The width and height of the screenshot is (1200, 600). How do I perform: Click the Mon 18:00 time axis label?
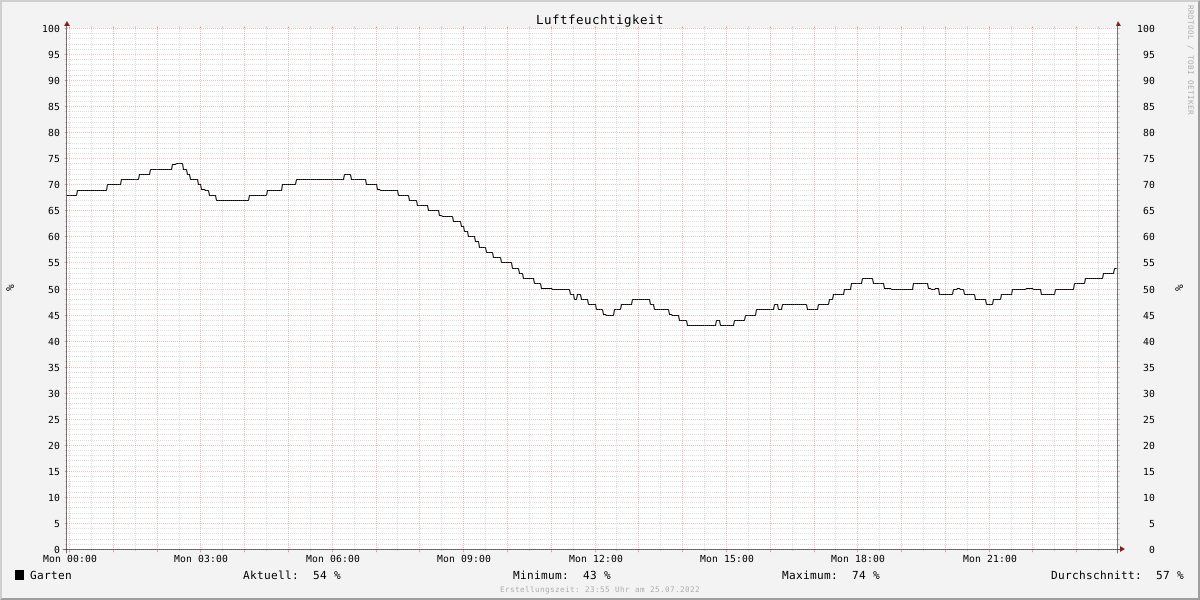pyautogui.click(x=858, y=559)
